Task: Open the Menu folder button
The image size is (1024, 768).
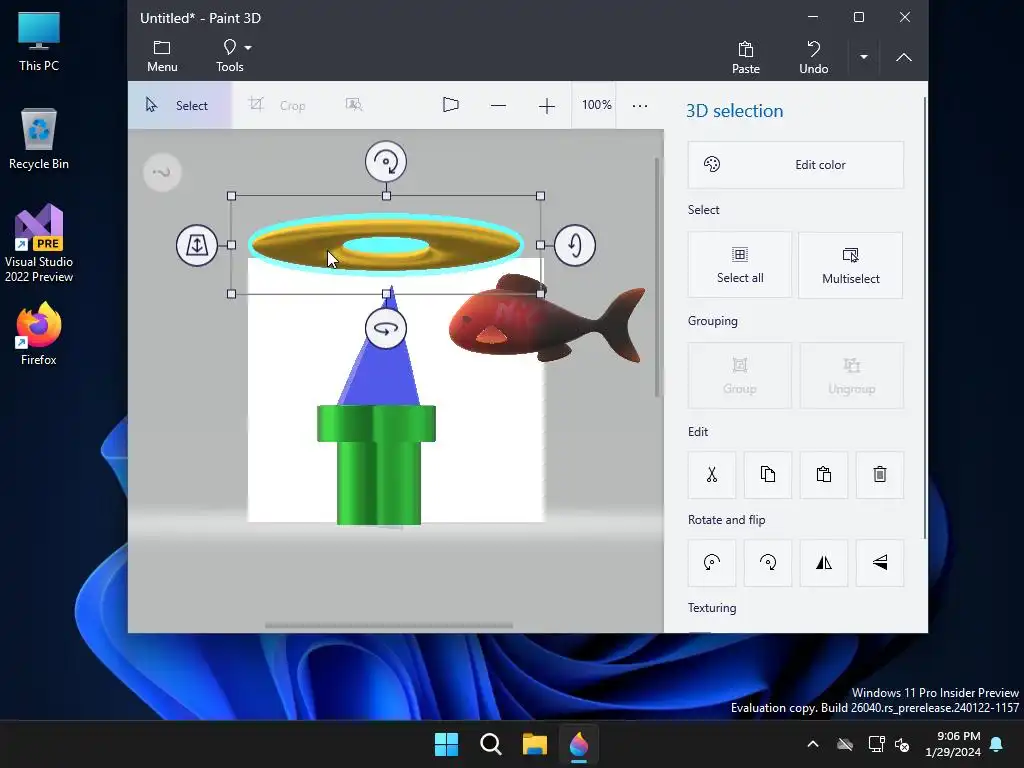Action: [x=162, y=56]
